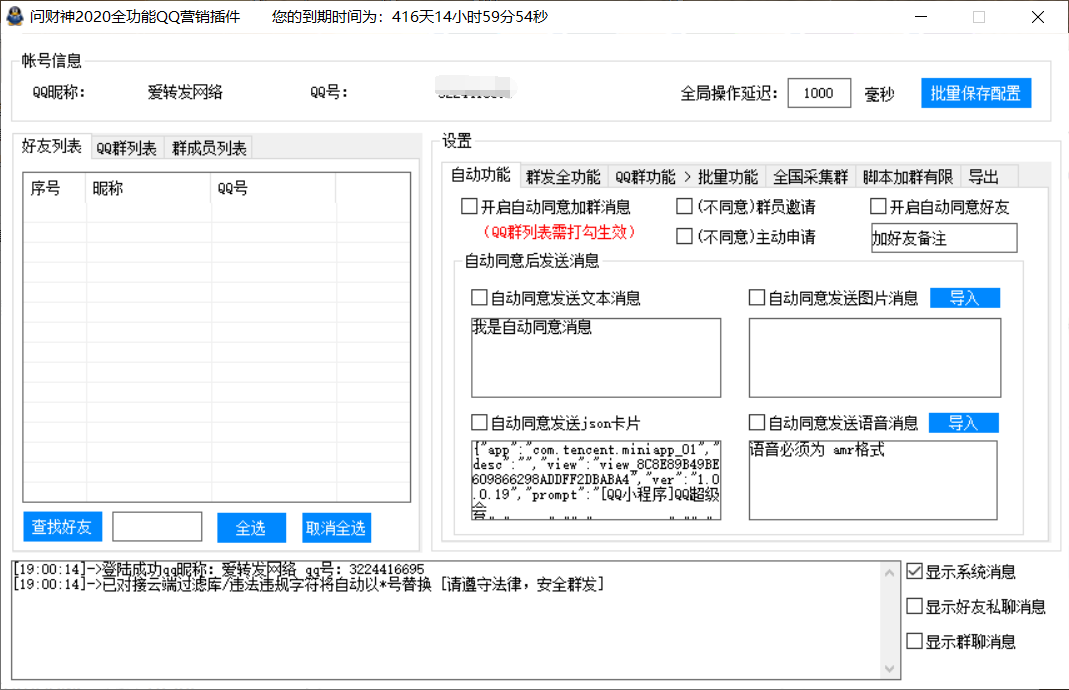Viewport: 1069px width, 690px height.
Task: Click the 昵称 column header
Action: [x=149, y=188]
